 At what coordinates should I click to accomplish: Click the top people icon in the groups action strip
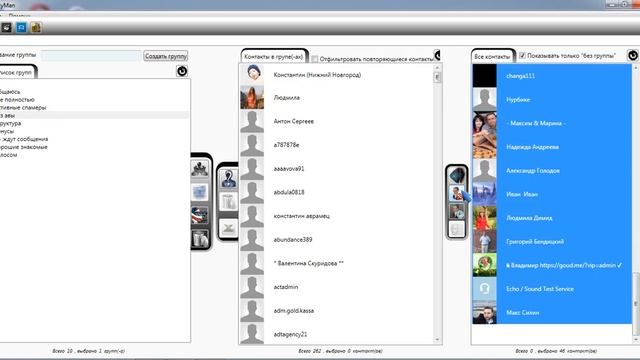(200, 168)
